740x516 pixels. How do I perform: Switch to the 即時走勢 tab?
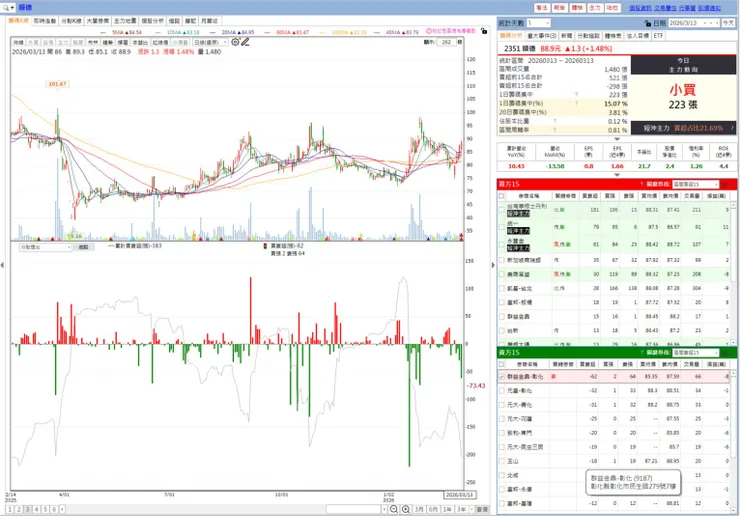click(x=45, y=21)
